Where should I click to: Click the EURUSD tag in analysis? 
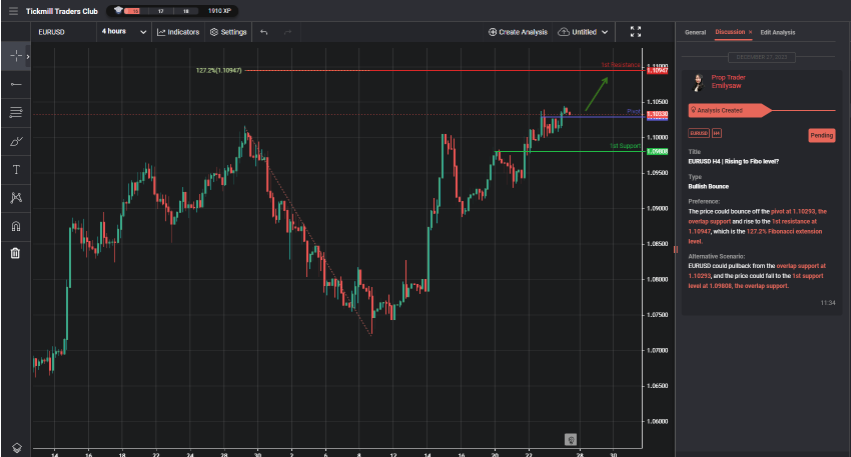pyautogui.click(x=699, y=133)
